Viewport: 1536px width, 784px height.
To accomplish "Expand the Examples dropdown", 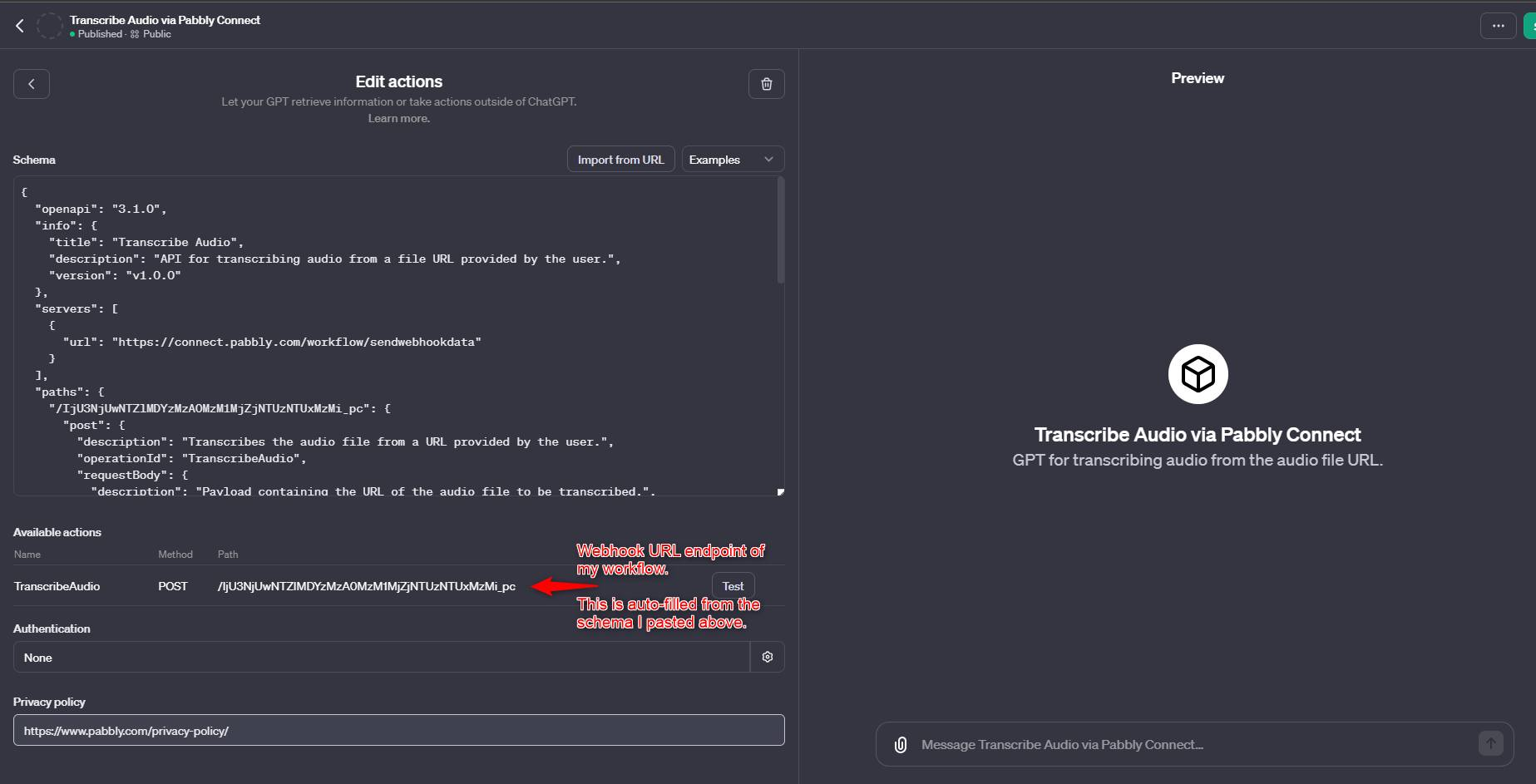I will click(x=733, y=160).
